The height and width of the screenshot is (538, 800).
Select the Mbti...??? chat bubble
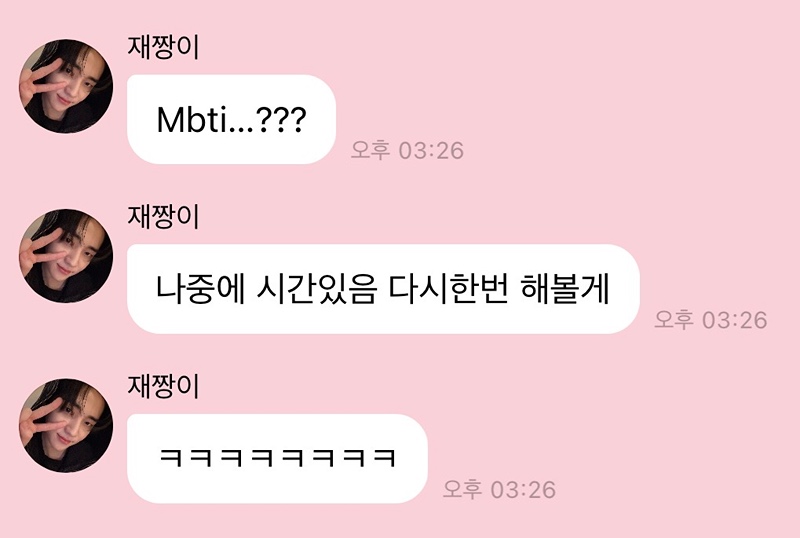pos(231,119)
